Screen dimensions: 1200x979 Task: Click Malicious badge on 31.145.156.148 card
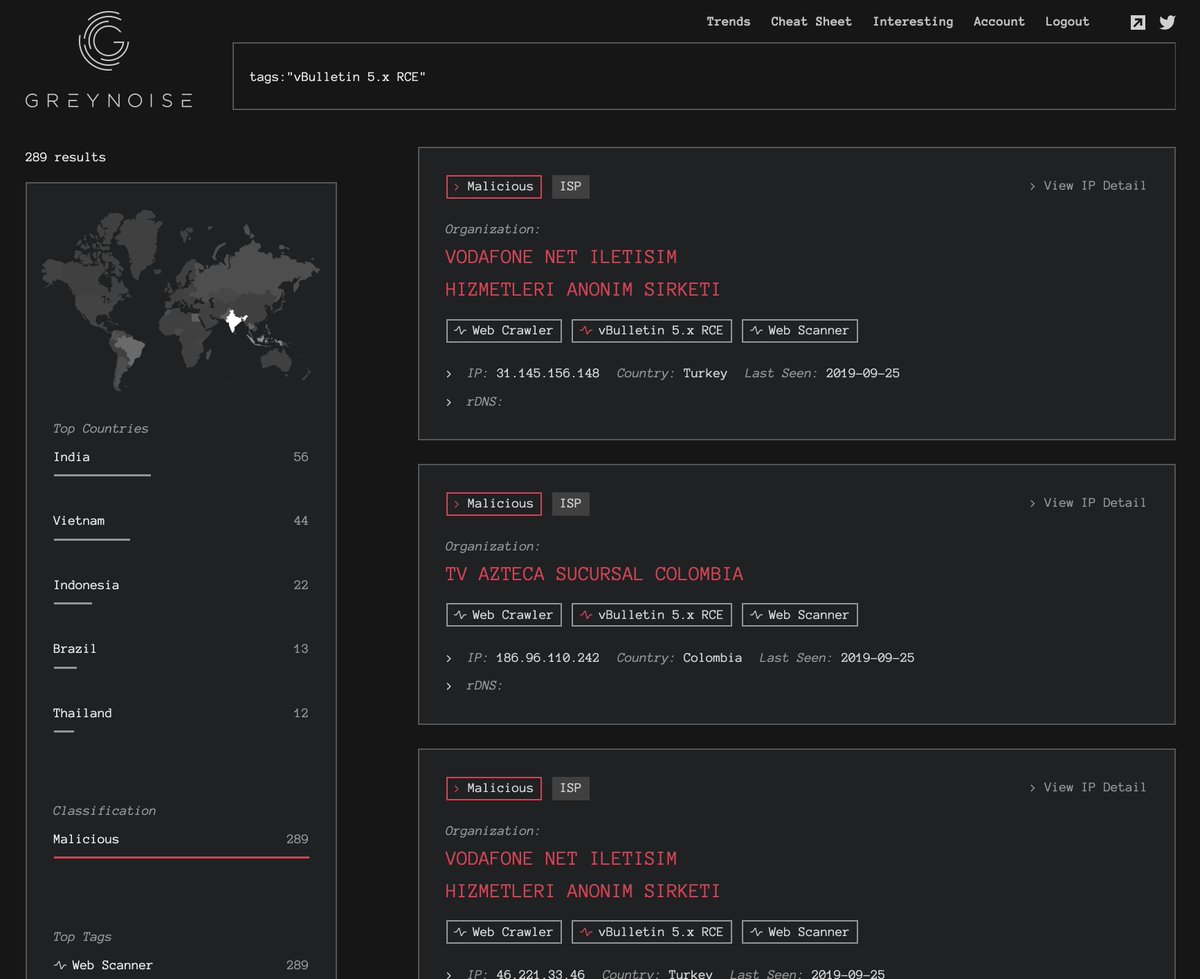tap(494, 187)
